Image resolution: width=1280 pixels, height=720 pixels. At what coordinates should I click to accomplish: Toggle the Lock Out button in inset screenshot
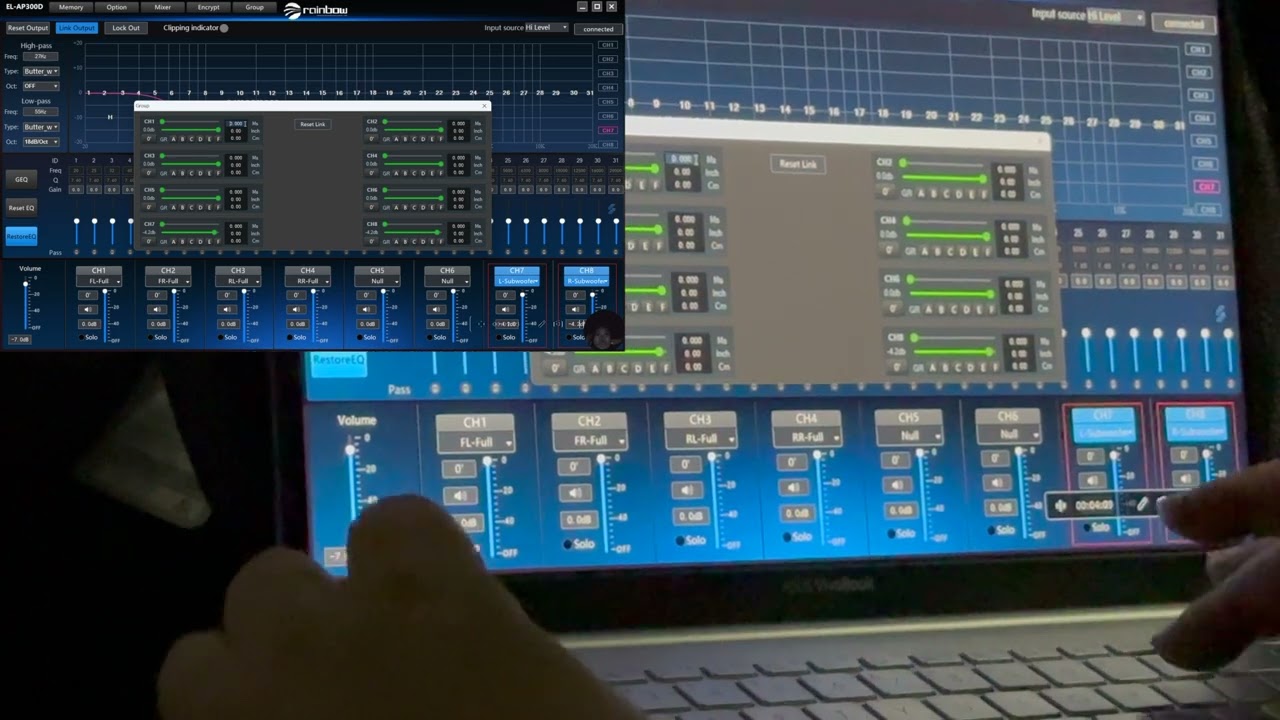126,28
